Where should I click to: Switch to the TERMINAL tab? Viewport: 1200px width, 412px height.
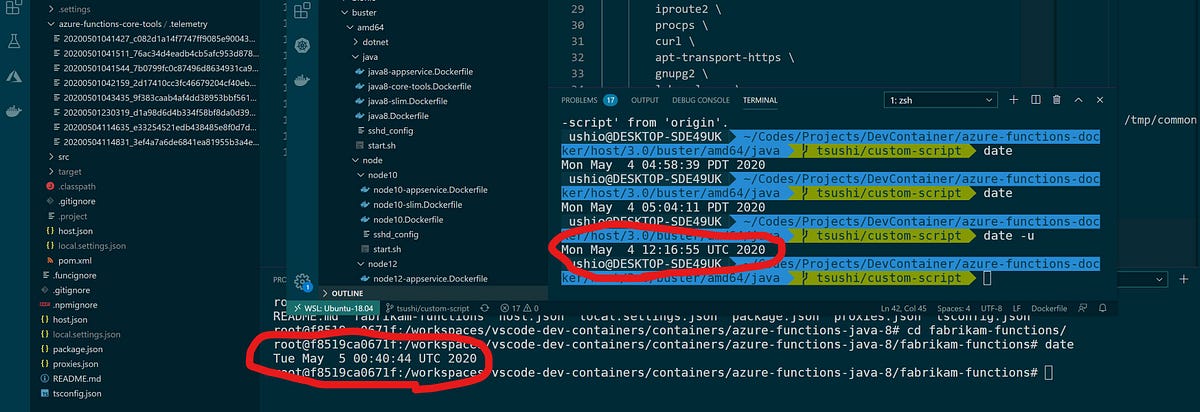pos(760,100)
